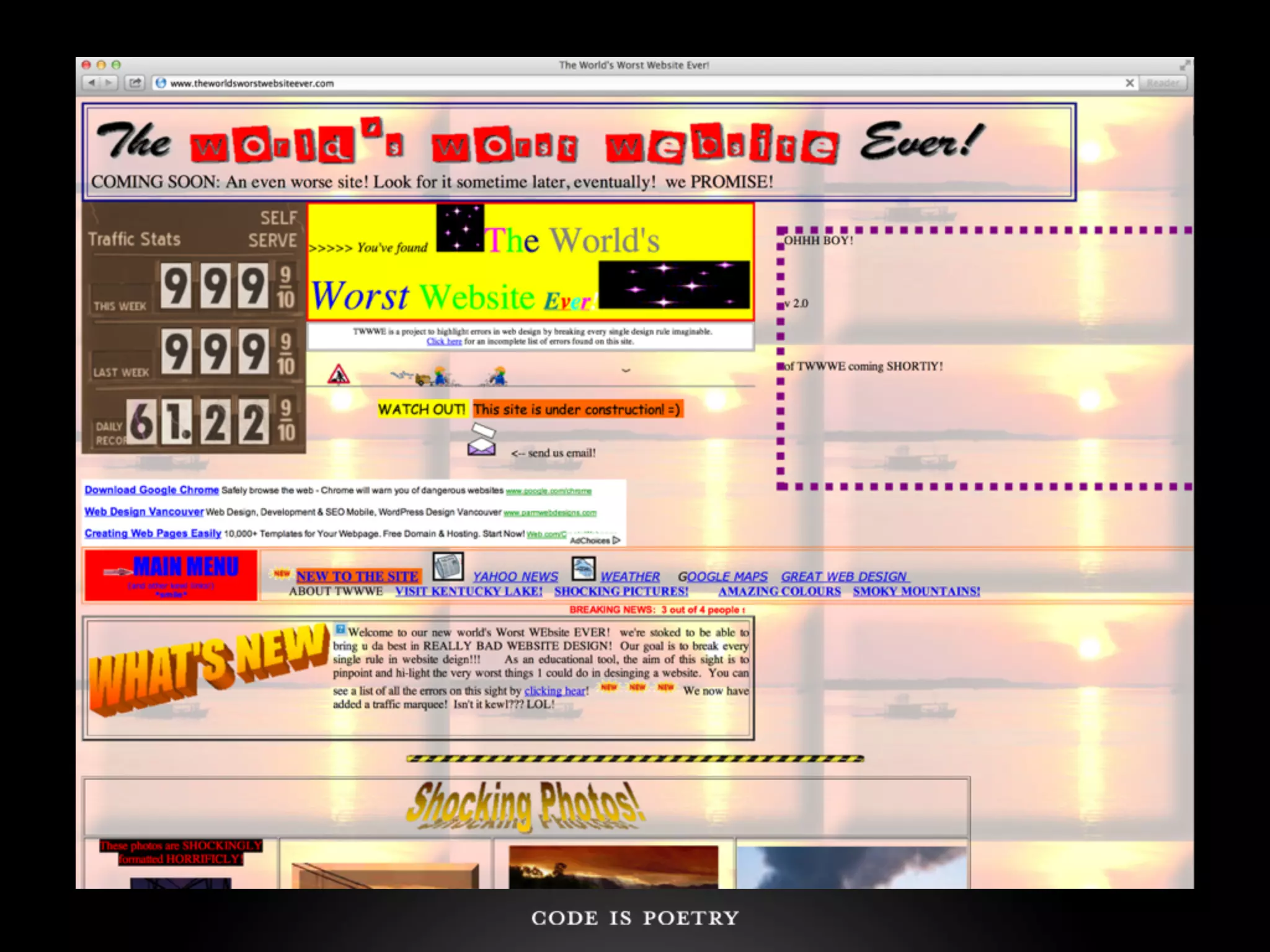Click the fullscreen arrows icon in title bar
The width and height of the screenshot is (1270, 952).
click(1184, 65)
